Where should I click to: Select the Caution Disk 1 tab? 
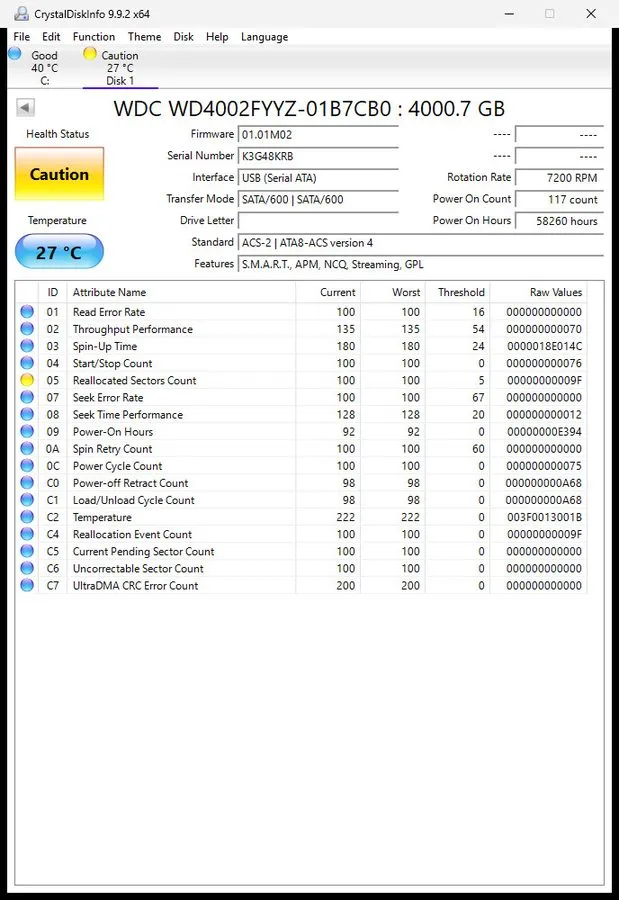point(120,68)
